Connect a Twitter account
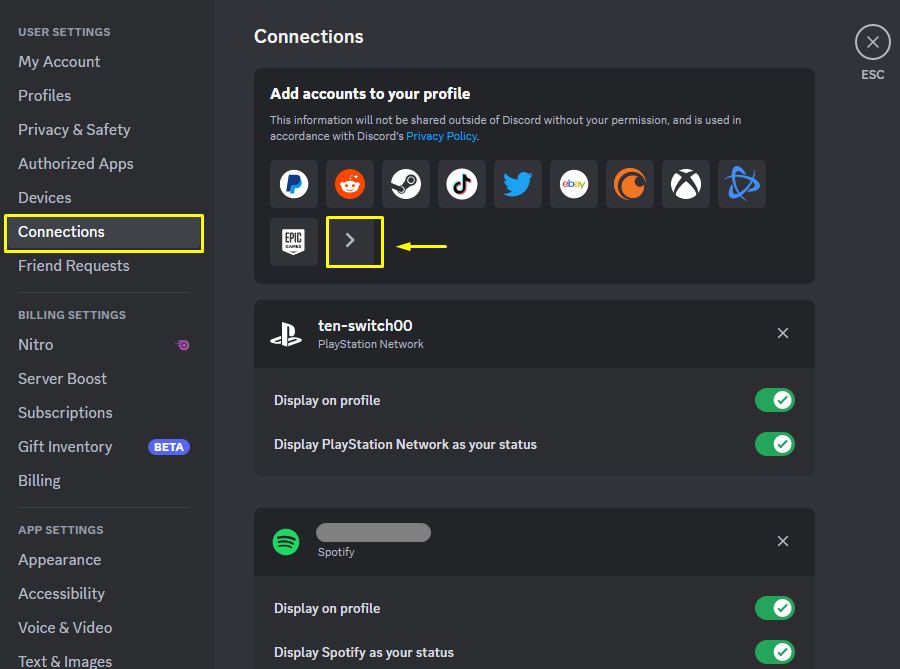 point(518,184)
